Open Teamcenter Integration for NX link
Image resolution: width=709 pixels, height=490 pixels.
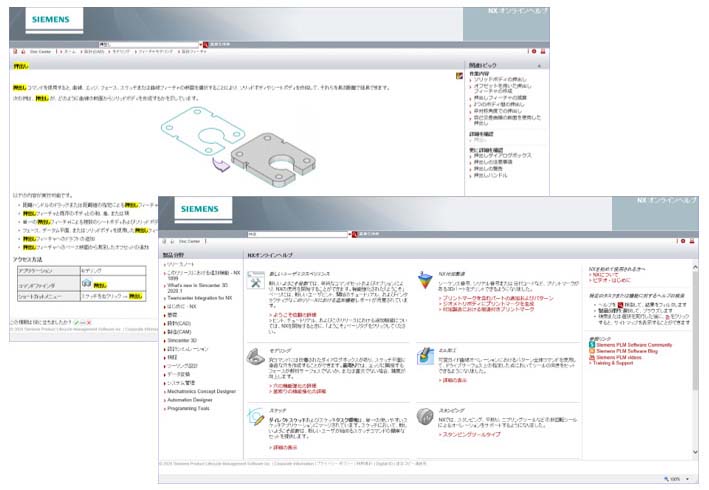click(199, 298)
